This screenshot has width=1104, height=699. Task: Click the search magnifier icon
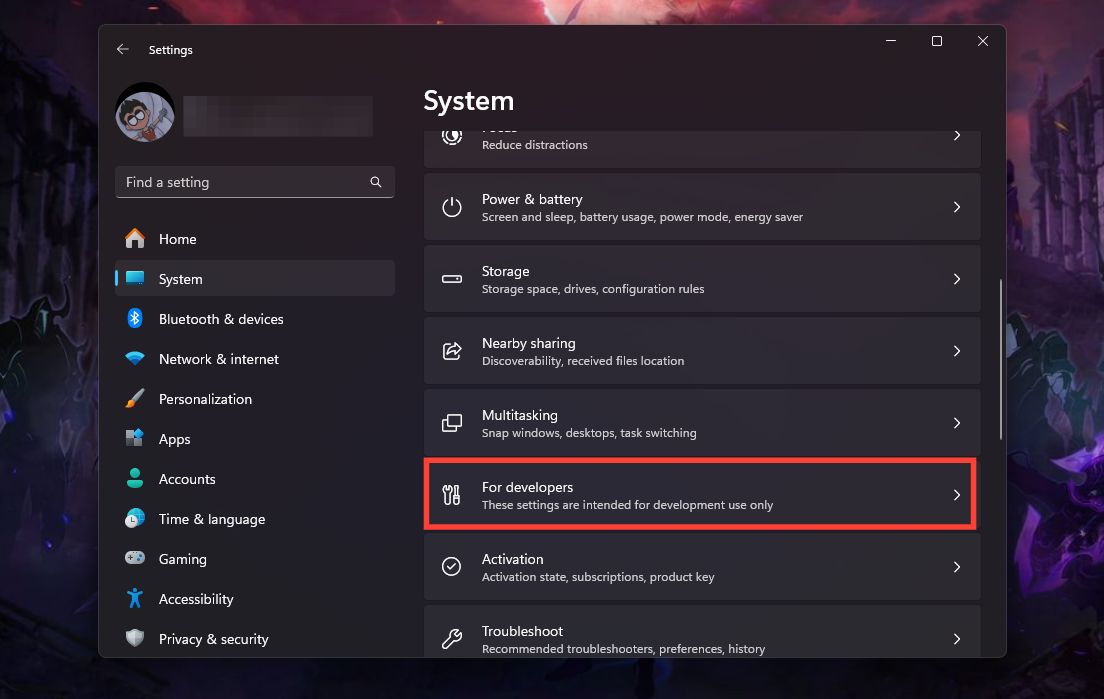pyautogui.click(x=376, y=182)
